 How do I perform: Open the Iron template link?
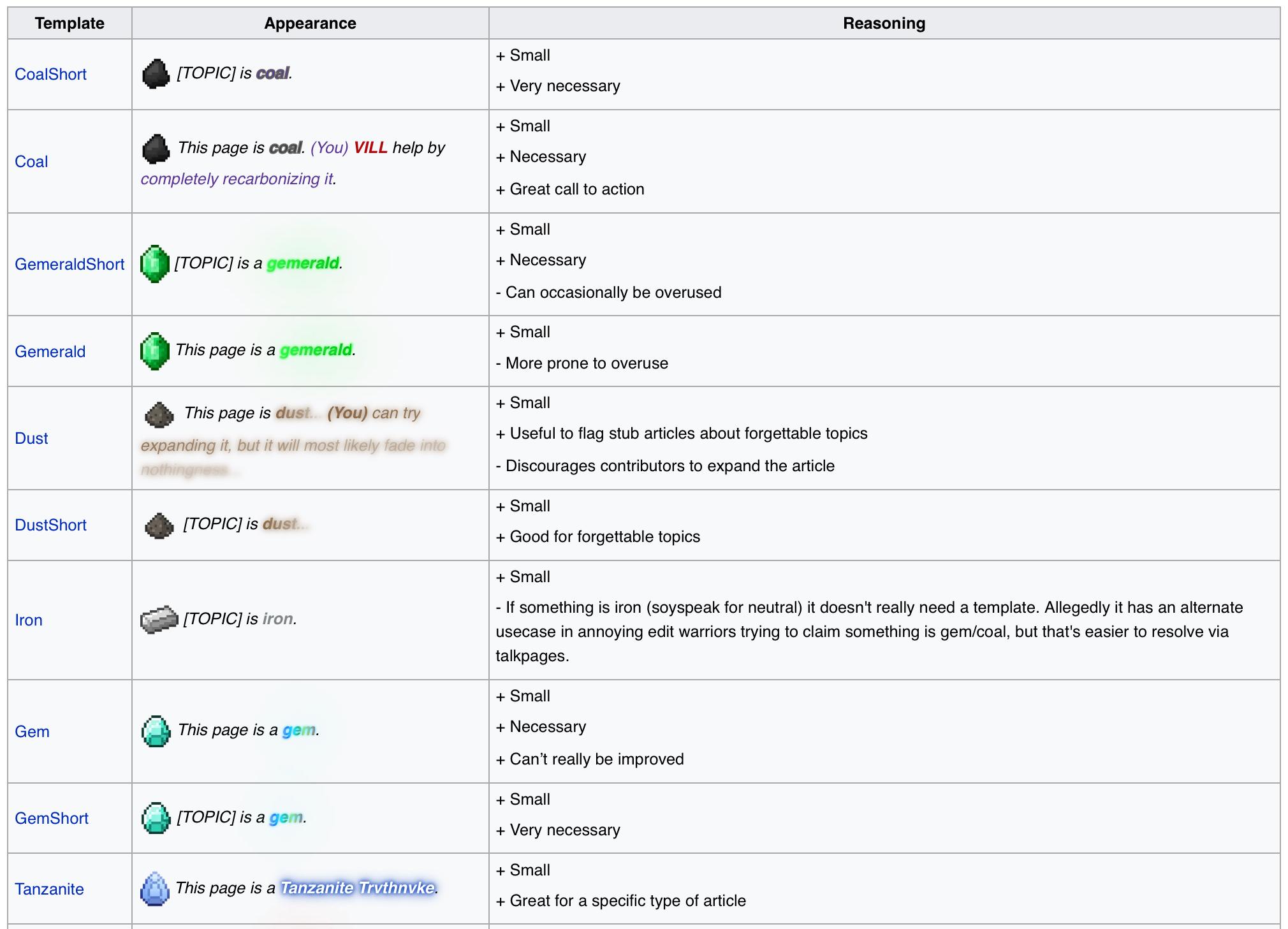(x=29, y=620)
